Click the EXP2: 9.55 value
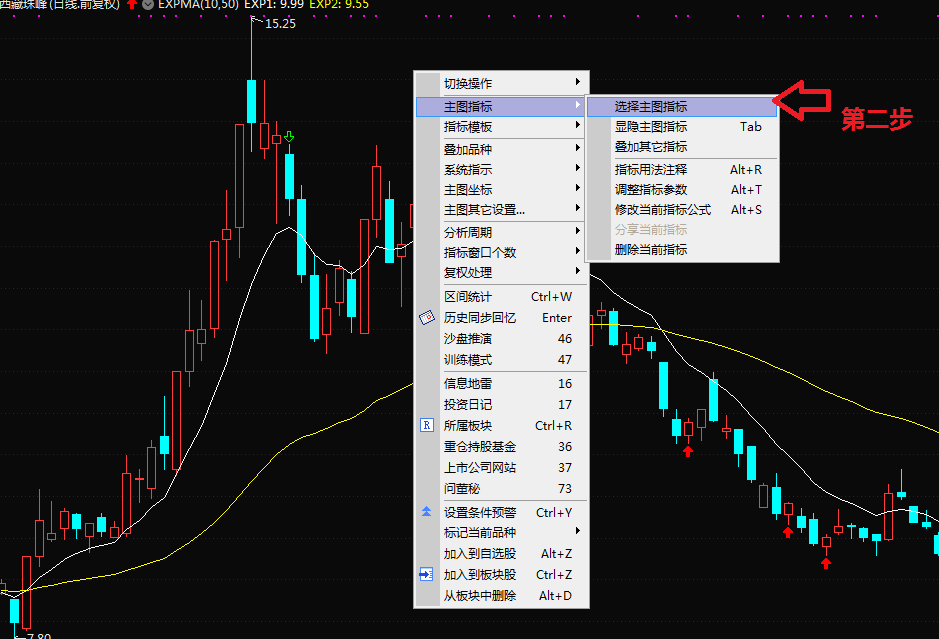Image resolution: width=939 pixels, height=639 pixels. [339, 5]
